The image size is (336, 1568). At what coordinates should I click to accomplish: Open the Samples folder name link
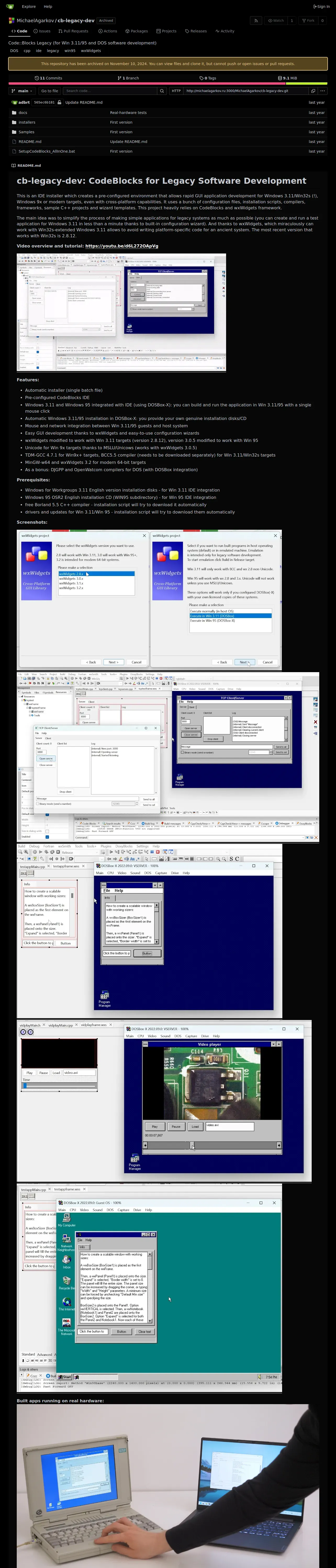tap(26, 132)
